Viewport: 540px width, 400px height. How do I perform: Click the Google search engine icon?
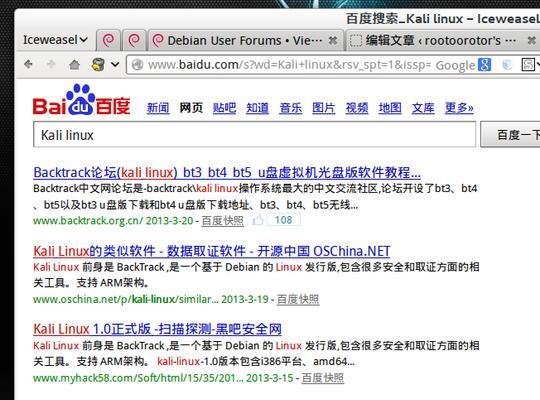[485, 64]
